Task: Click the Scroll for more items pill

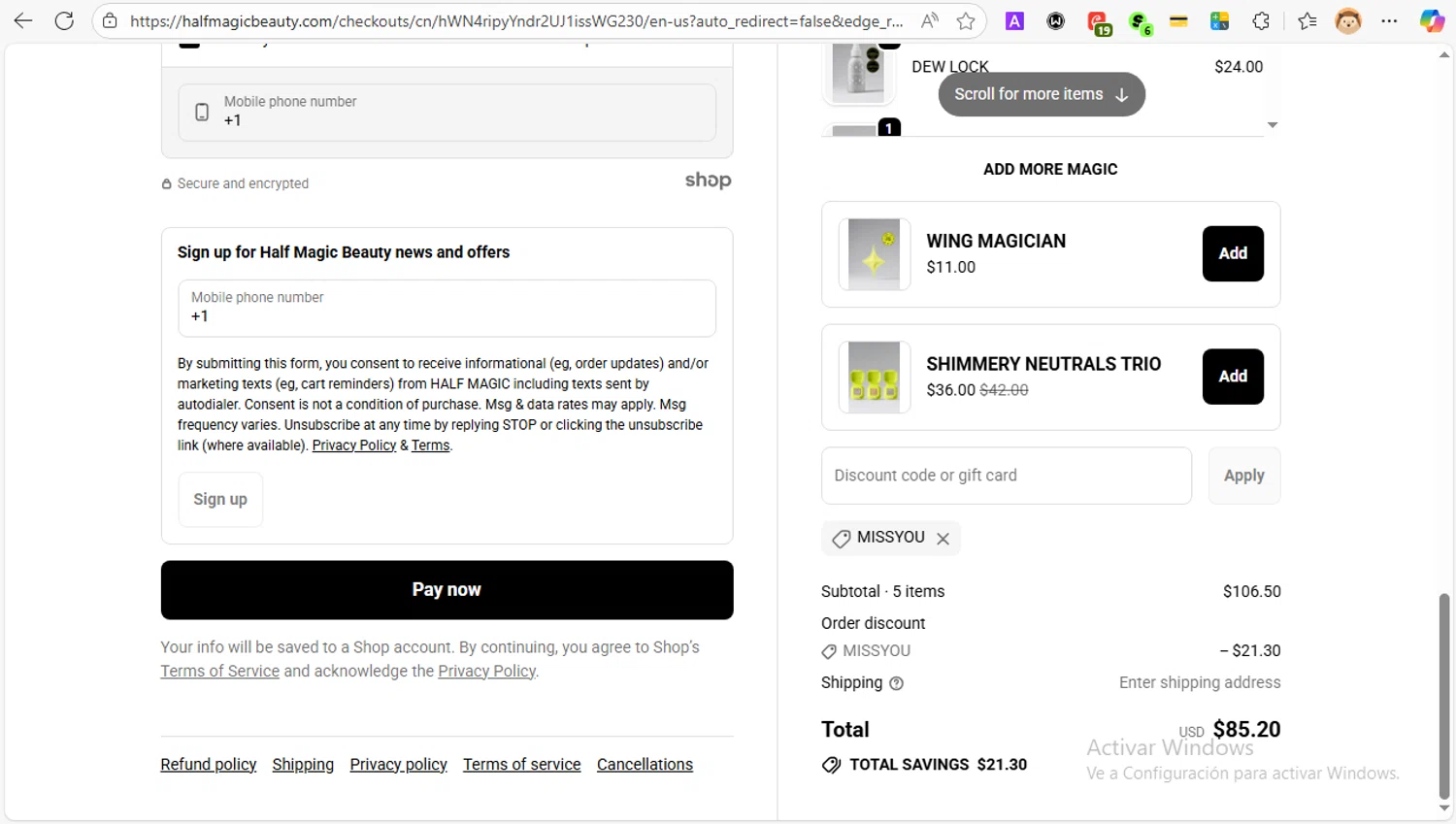Action: pyautogui.click(x=1042, y=94)
